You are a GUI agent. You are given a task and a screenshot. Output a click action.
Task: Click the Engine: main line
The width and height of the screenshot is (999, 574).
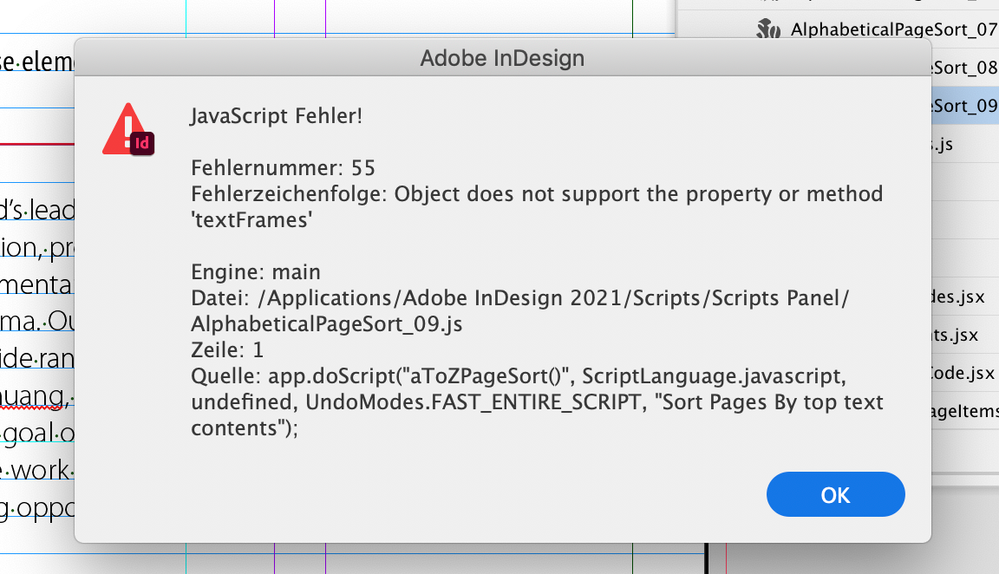[x=255, y=272]
